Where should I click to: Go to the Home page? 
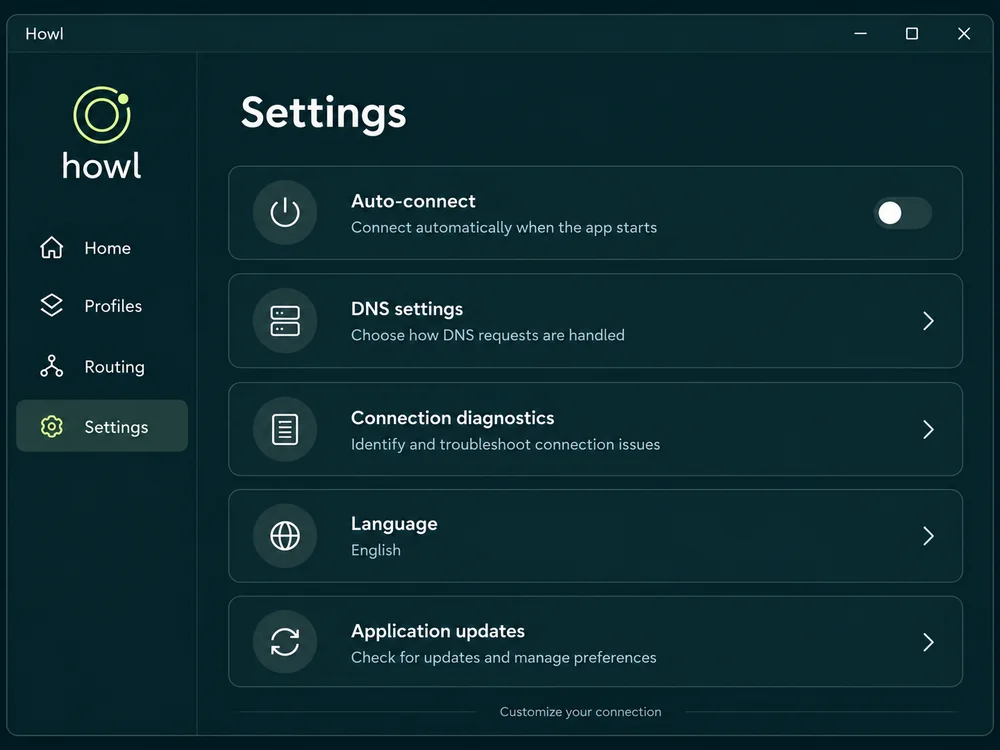click(102, 247)
